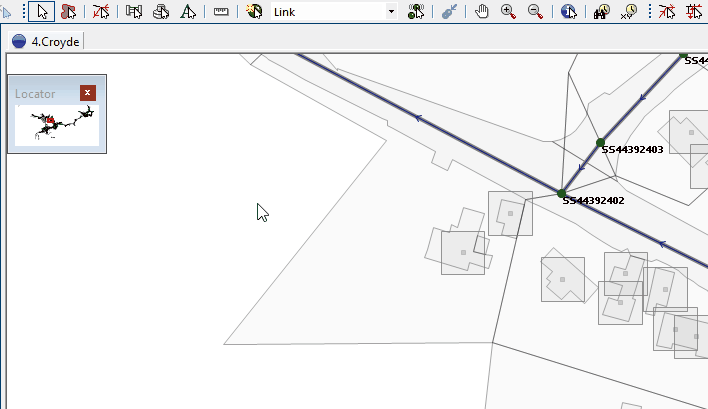This screenshot has height=409, width=708.
Task: Close the Locator panel
Action: (x=88, y=93)
